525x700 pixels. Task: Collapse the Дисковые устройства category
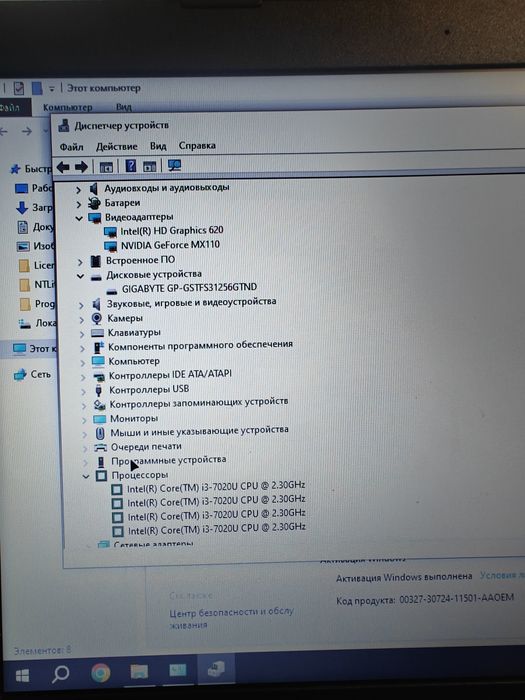pos(80,276)
